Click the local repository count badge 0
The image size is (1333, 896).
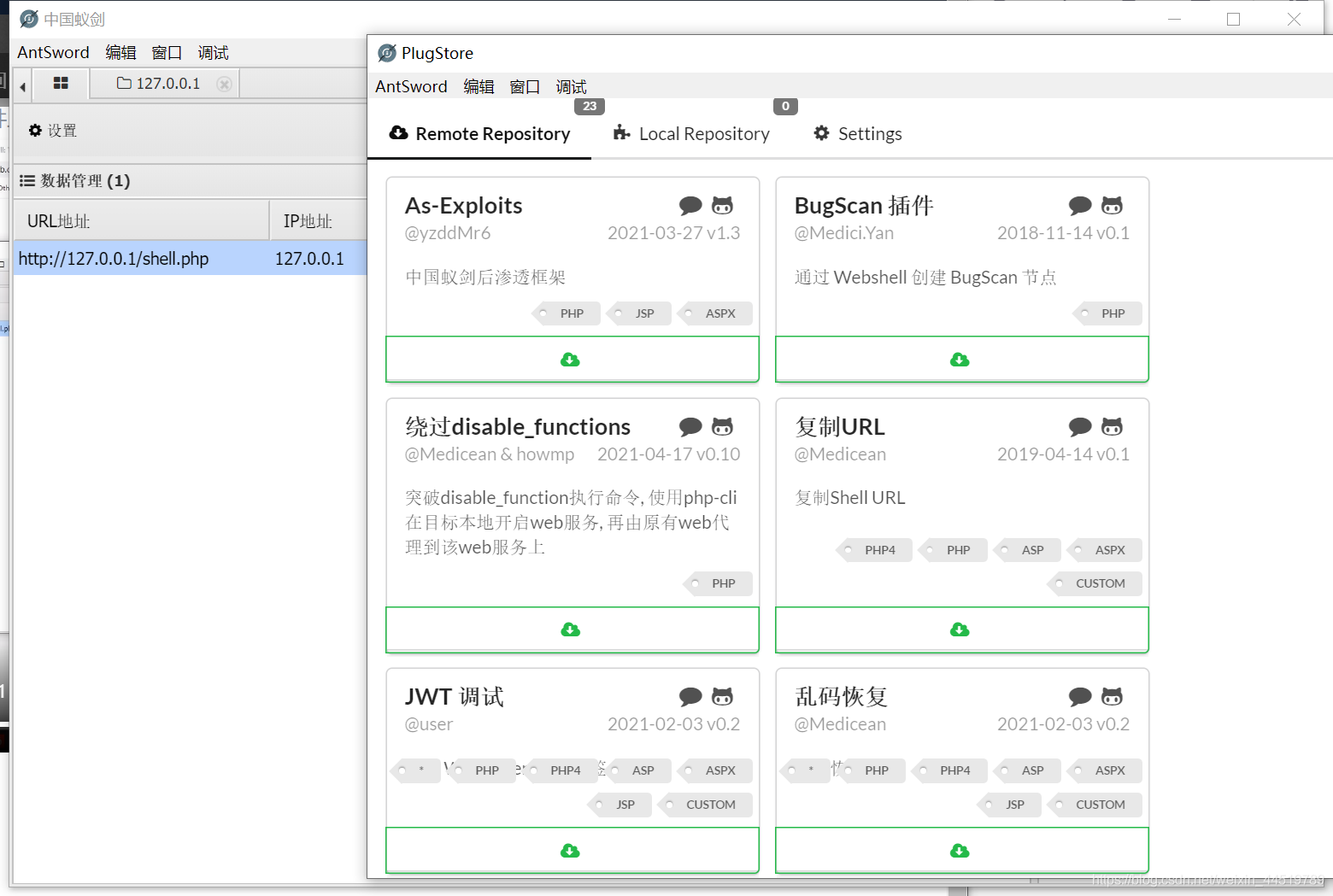click(x=785, y=106)
